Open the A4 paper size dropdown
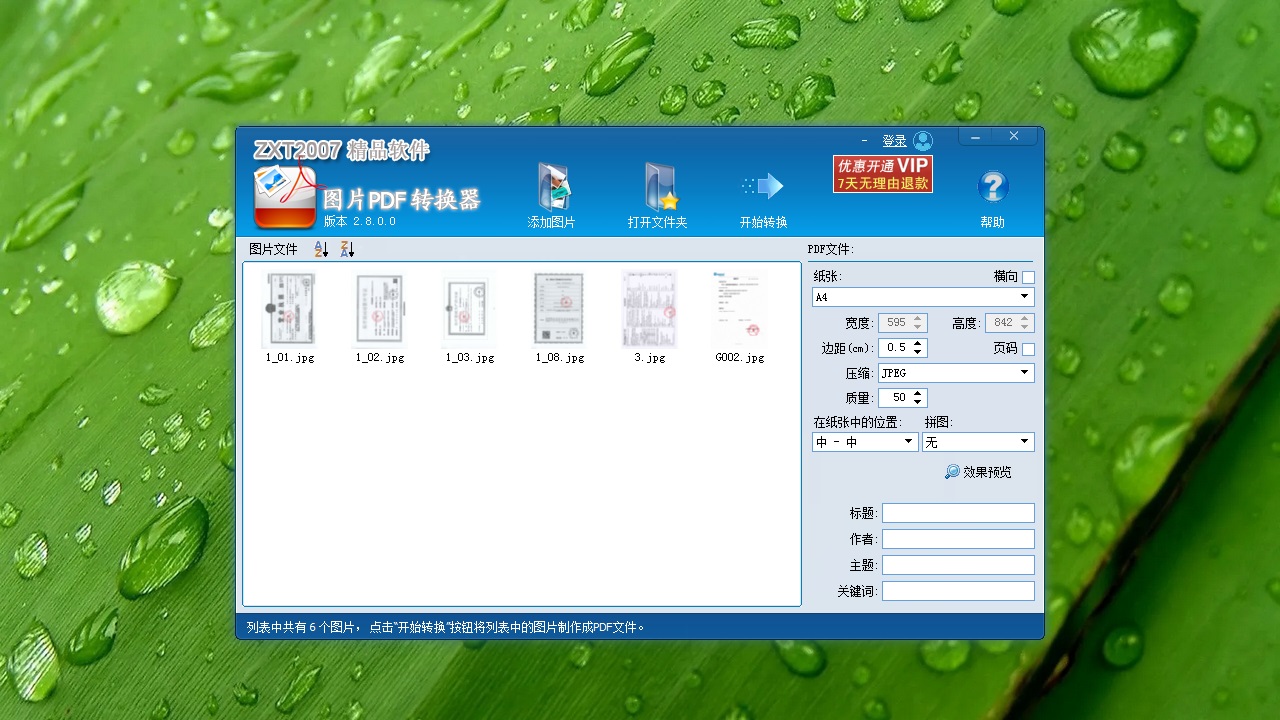The width and height of the screenshot is (1280, 720). (1025, 296)
